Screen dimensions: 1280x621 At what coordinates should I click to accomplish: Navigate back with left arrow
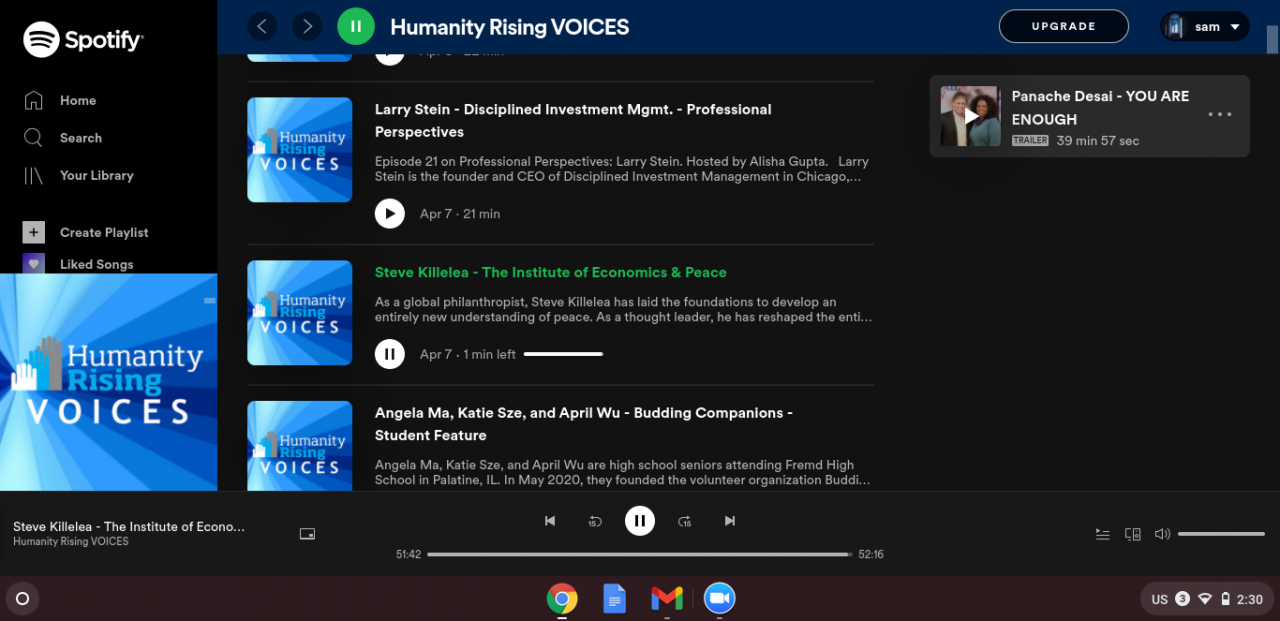(262, 26)
